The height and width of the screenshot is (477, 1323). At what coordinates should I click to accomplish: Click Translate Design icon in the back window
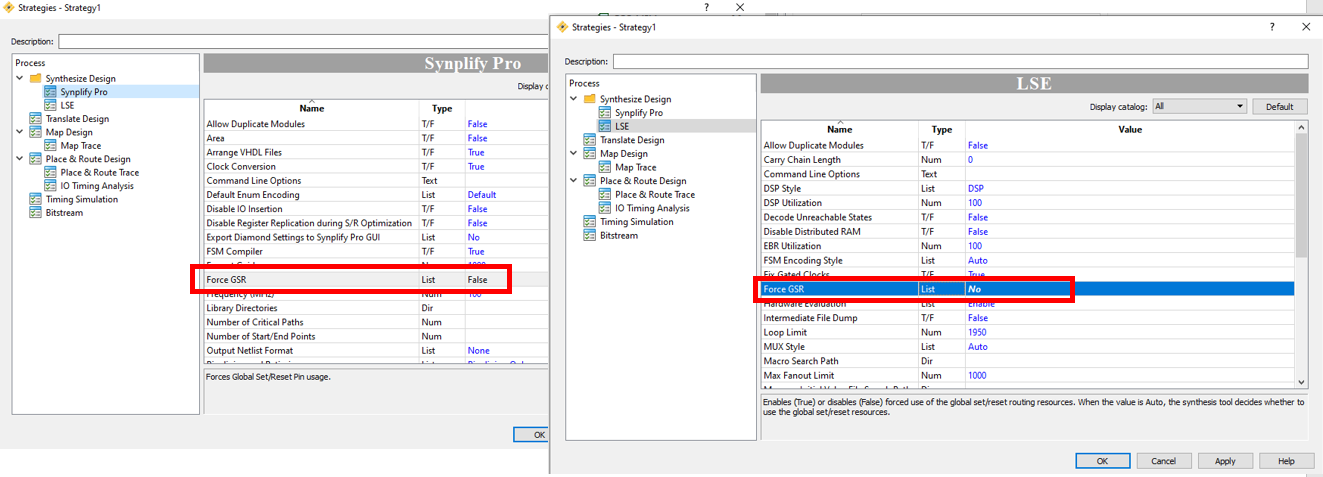(x=36, y=119)
